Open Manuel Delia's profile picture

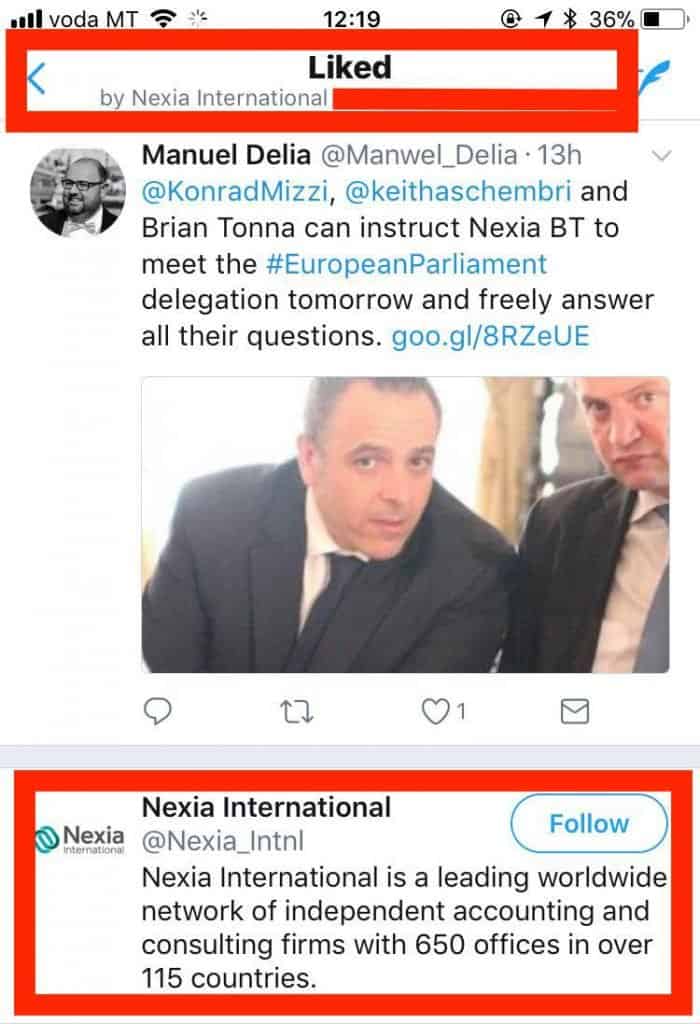pyautogui.click(x=78, y=191)
